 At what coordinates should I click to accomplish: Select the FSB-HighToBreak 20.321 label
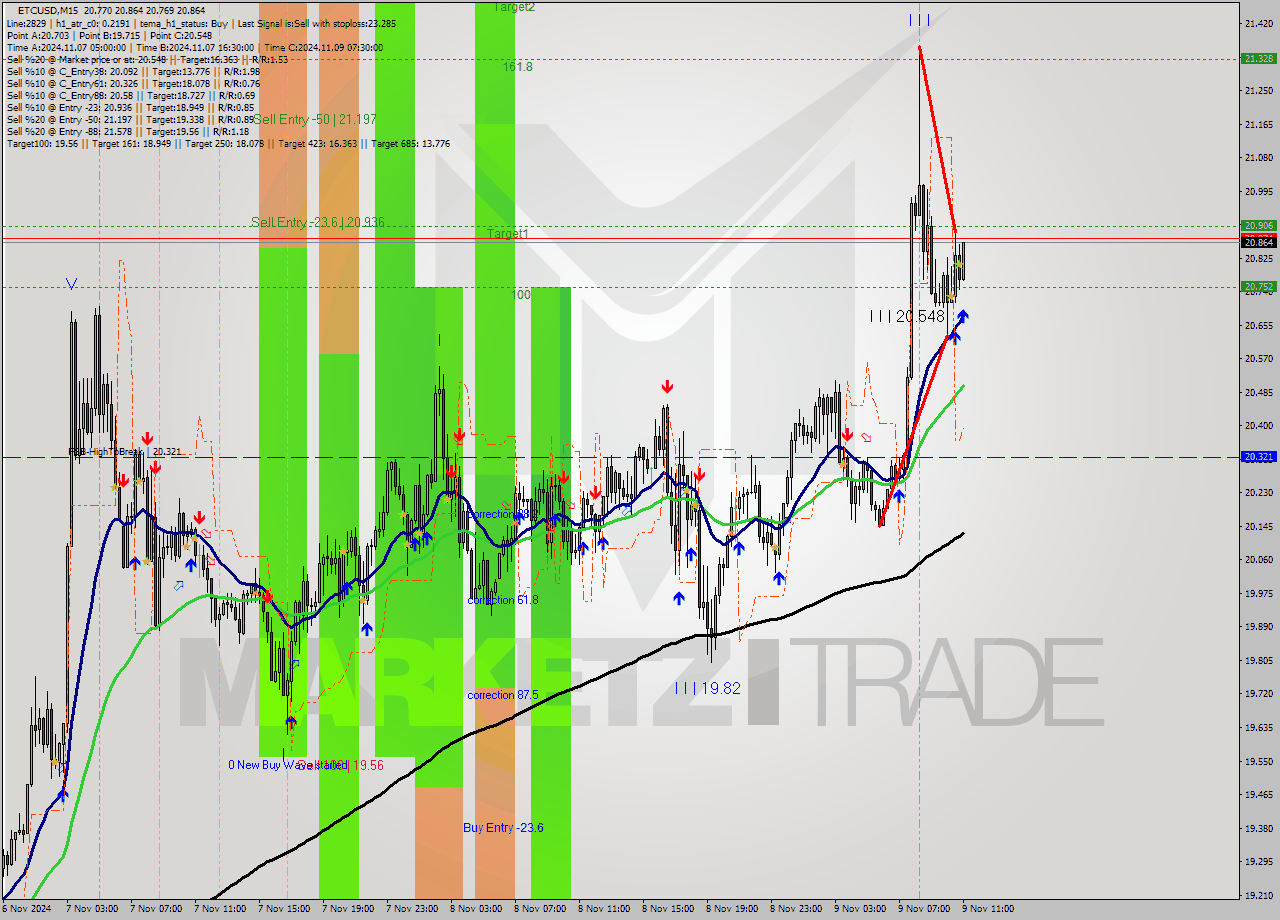click(123, 452)
